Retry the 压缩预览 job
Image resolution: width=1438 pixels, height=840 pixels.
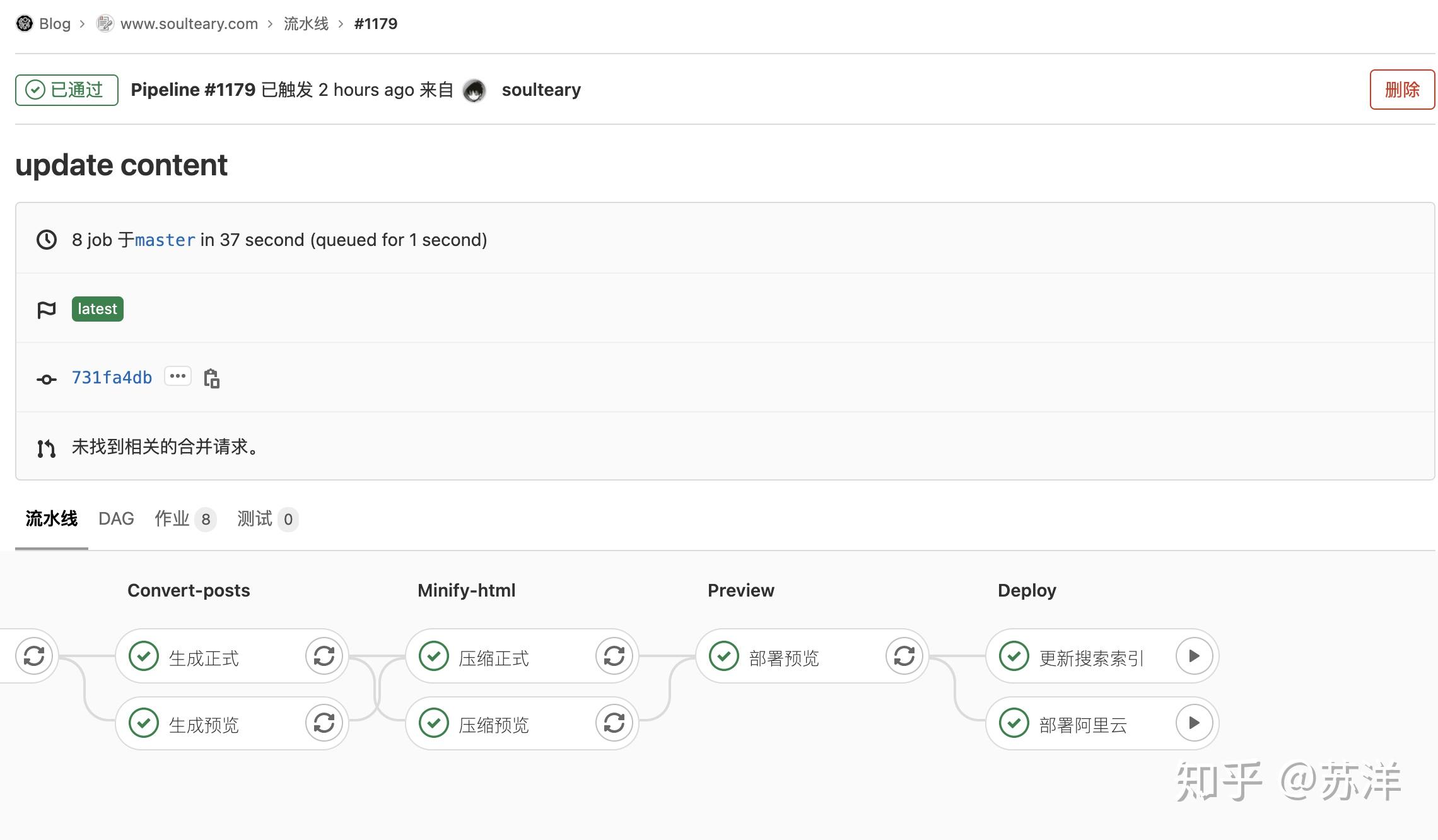[614, 723]
